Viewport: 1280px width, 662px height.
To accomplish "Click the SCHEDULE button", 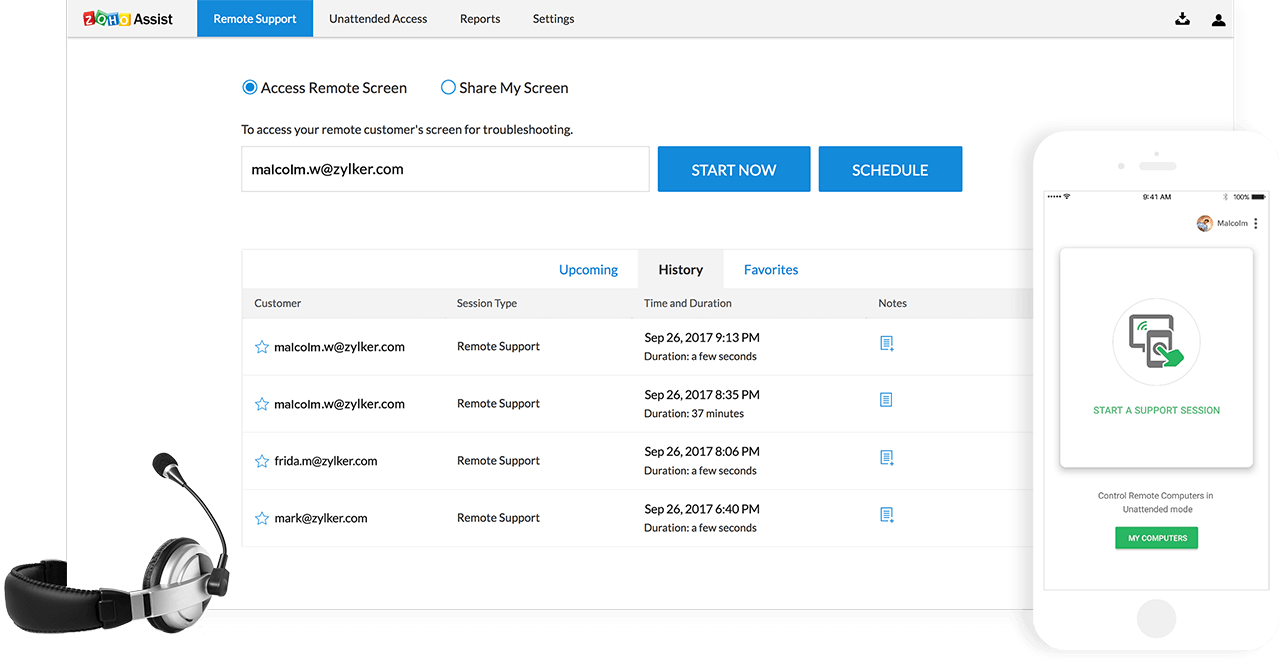I will click(x=890, y=170).
